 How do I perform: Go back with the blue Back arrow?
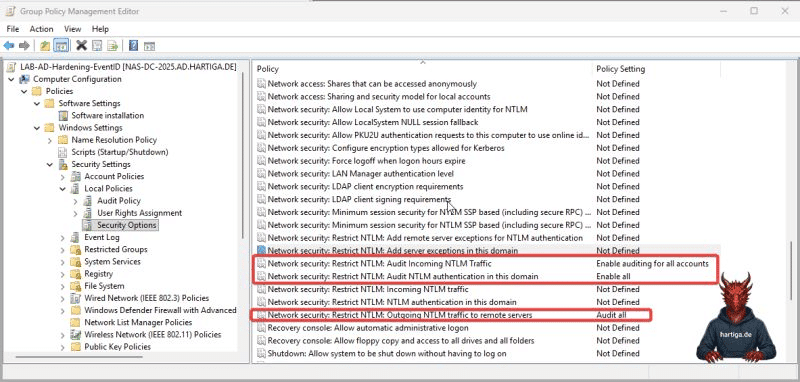pos(9,46)
